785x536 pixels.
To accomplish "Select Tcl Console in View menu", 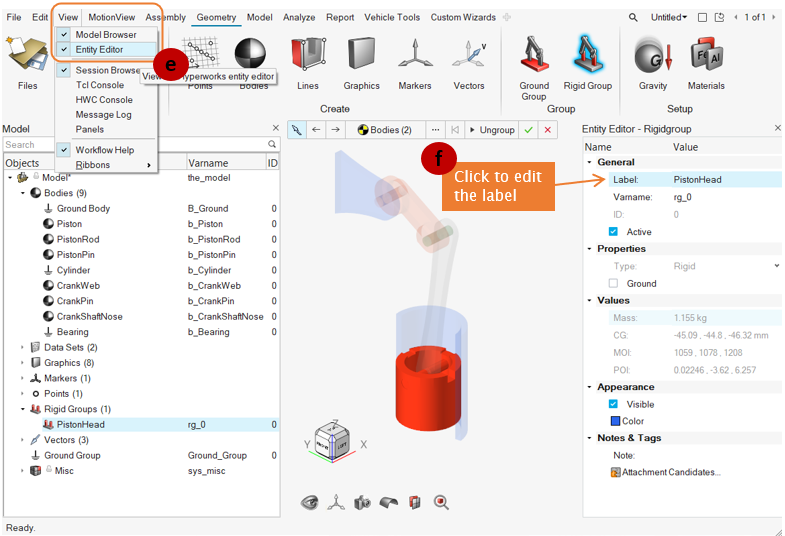I will (99, 85).
